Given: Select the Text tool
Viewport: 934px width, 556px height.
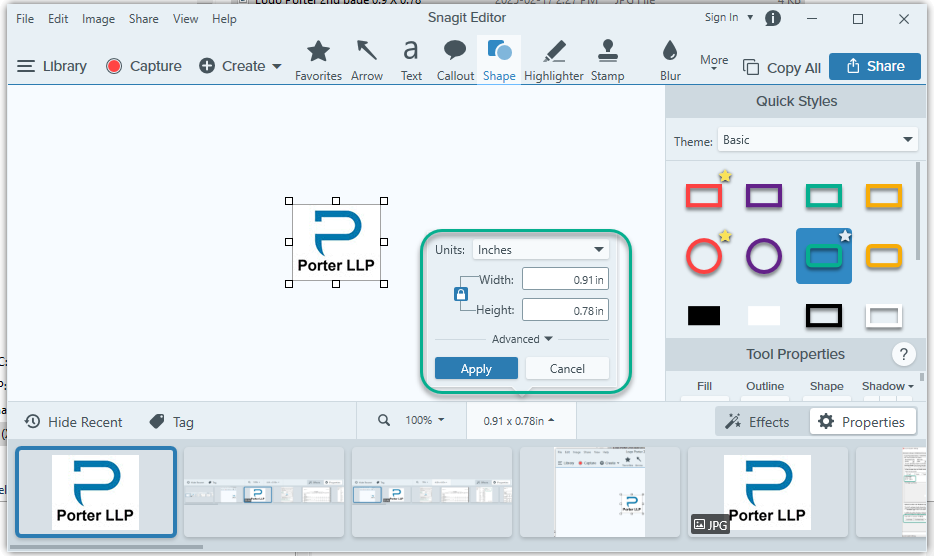Looking at the screenshot, I should (411, 60).
